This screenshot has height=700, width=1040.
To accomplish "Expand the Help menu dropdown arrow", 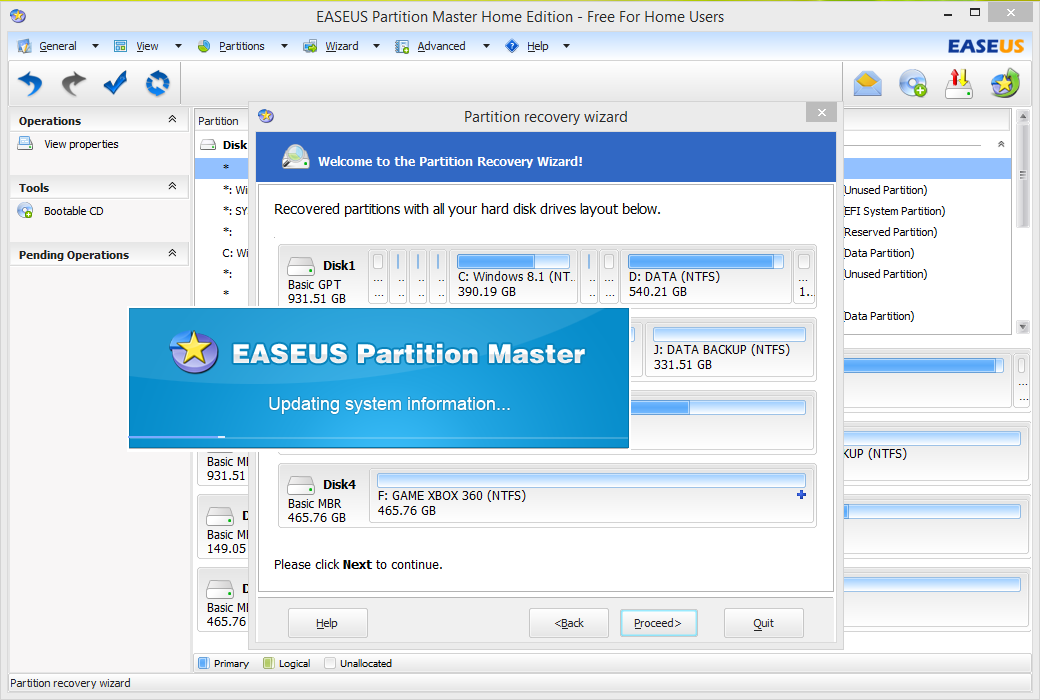I will (566, 46).
